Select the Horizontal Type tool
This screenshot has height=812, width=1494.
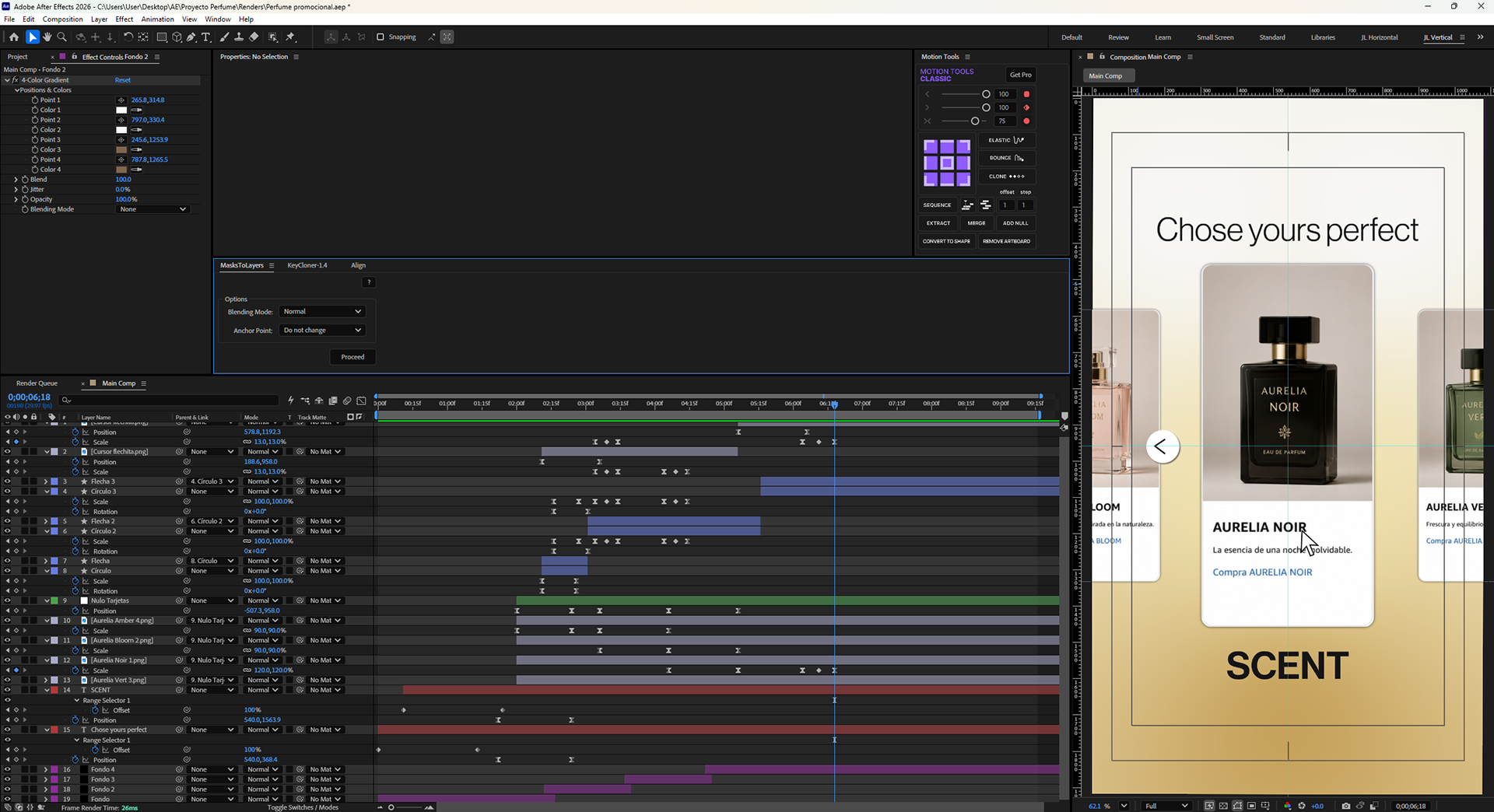pyautogui.click(x=206, y=37)
